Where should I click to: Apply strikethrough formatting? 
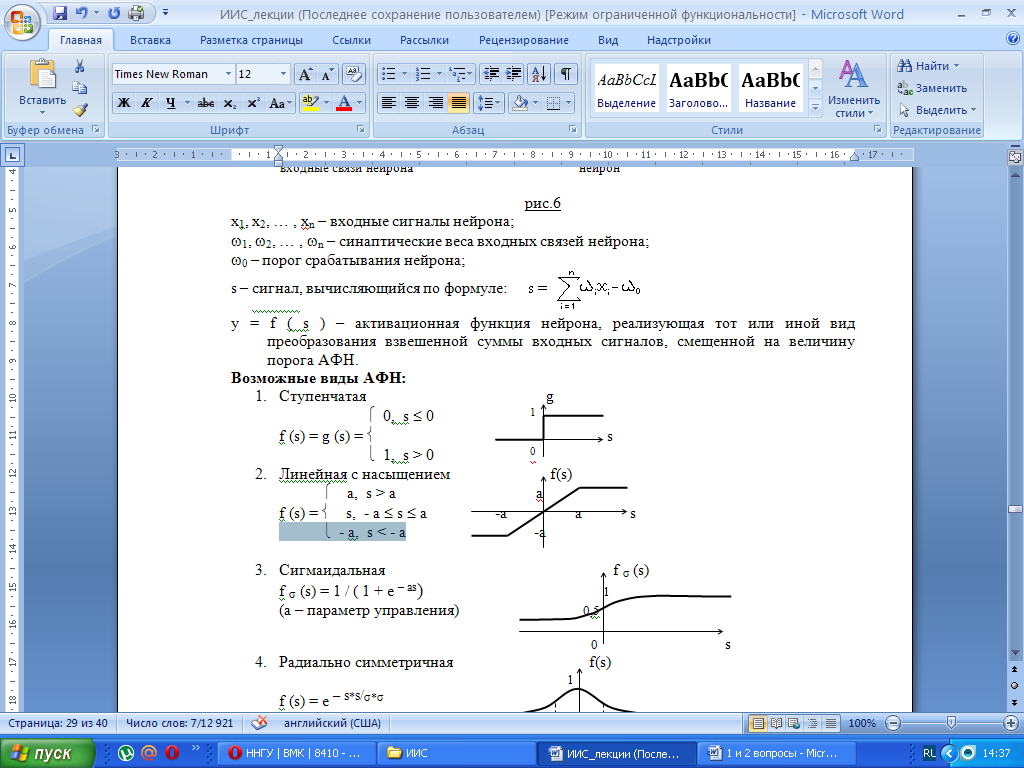206,103
